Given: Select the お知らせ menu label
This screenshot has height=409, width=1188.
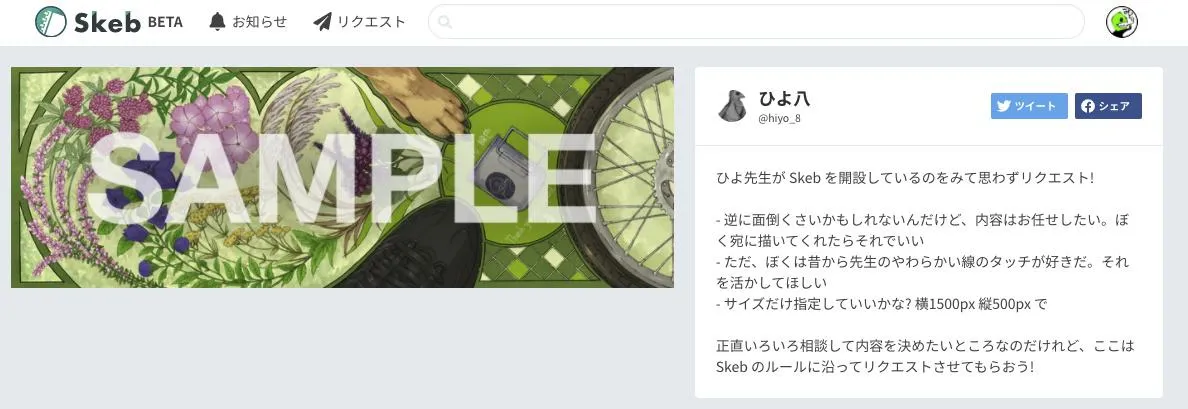Looking at the screenshot, I should pyautogui.click(x=259, y=22).
